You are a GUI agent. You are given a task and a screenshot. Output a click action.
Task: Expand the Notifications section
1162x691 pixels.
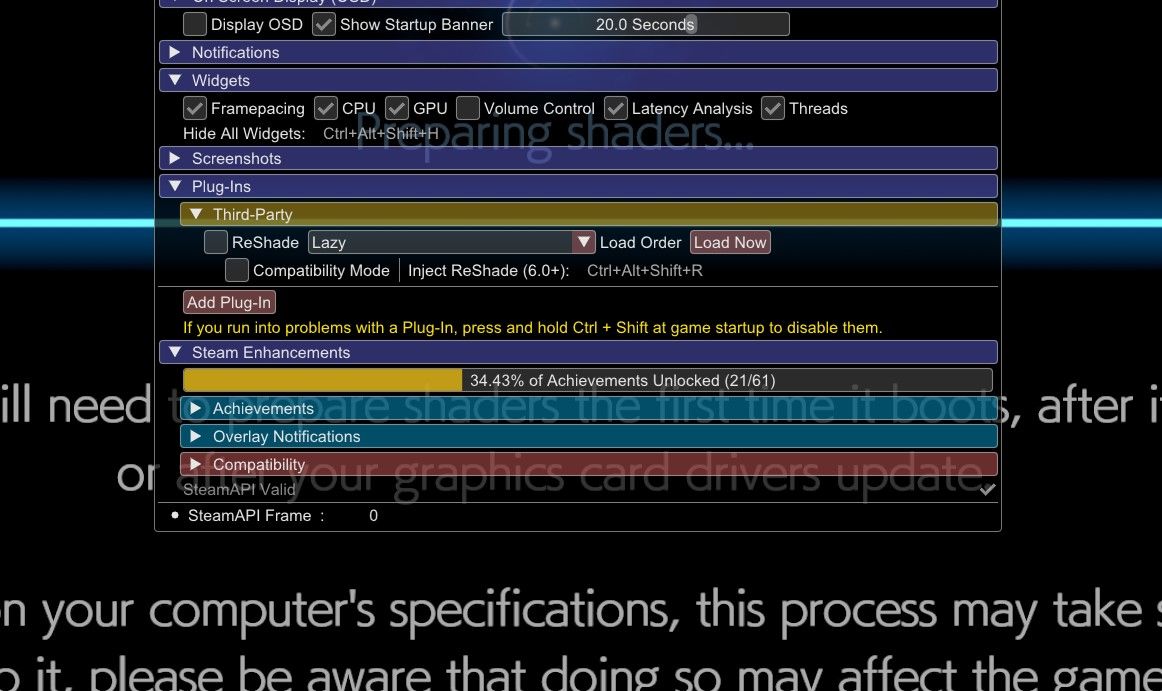578,53
